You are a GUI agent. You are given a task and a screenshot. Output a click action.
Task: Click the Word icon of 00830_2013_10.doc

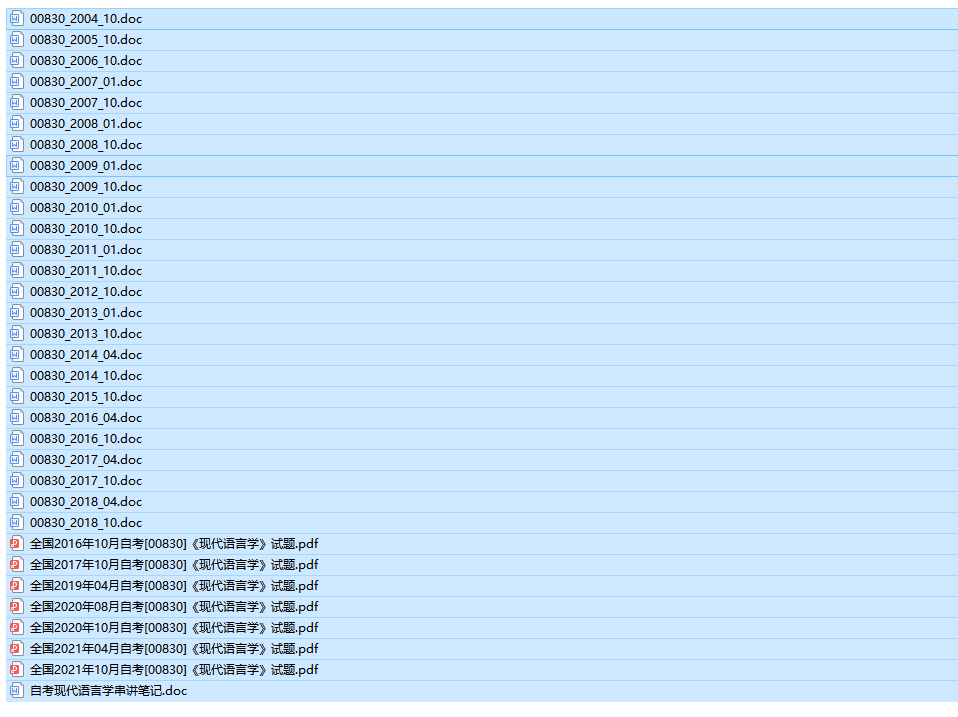tap(16, 333)
